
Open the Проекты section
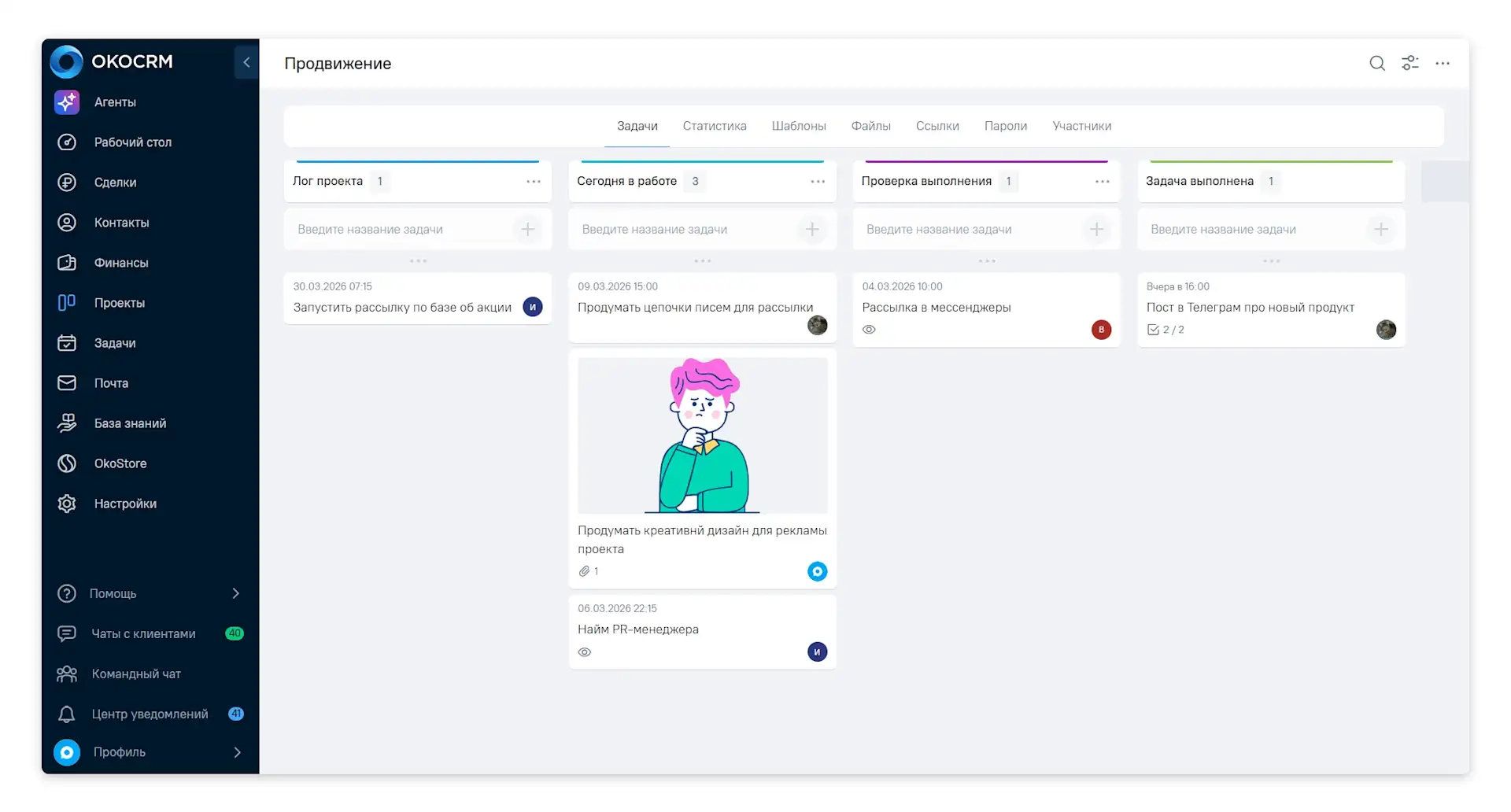pyautogui.click(x=120, y=303)
